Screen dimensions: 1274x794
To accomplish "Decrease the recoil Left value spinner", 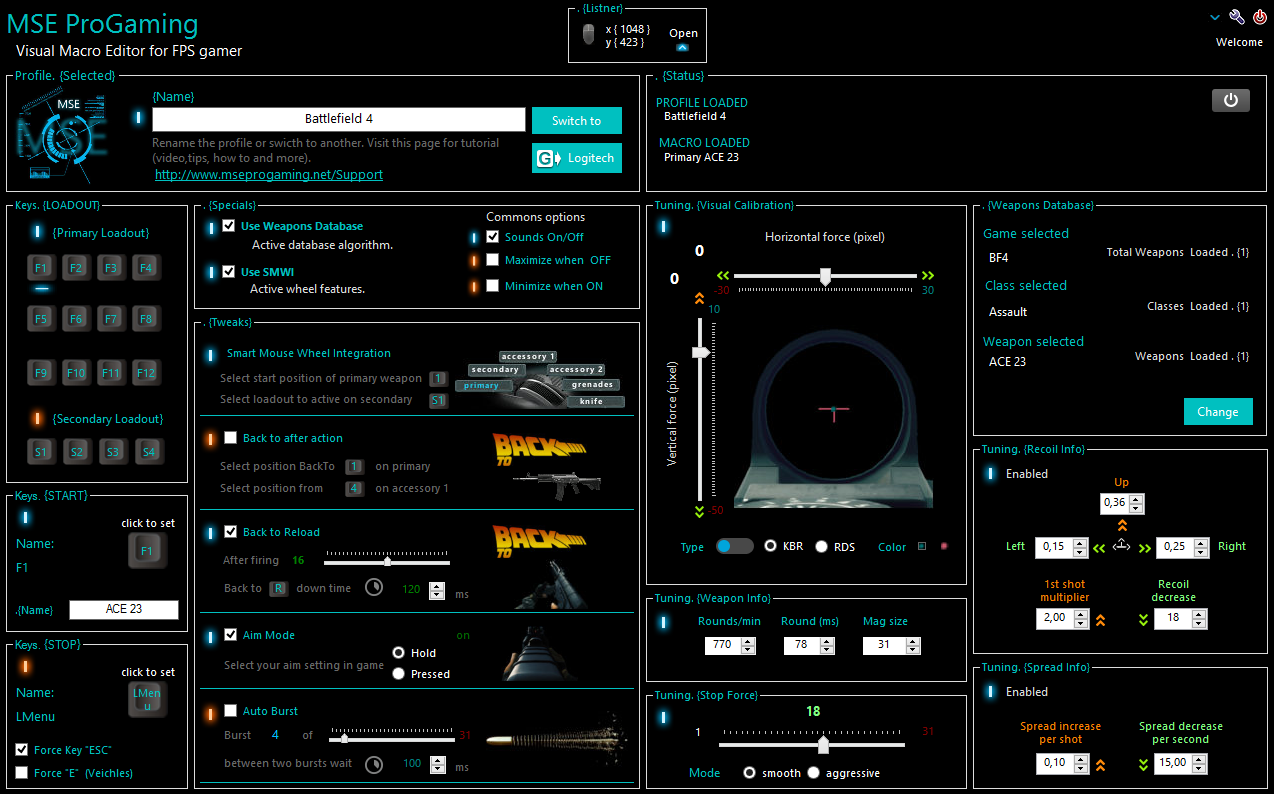I will (x=1079, y=551).
